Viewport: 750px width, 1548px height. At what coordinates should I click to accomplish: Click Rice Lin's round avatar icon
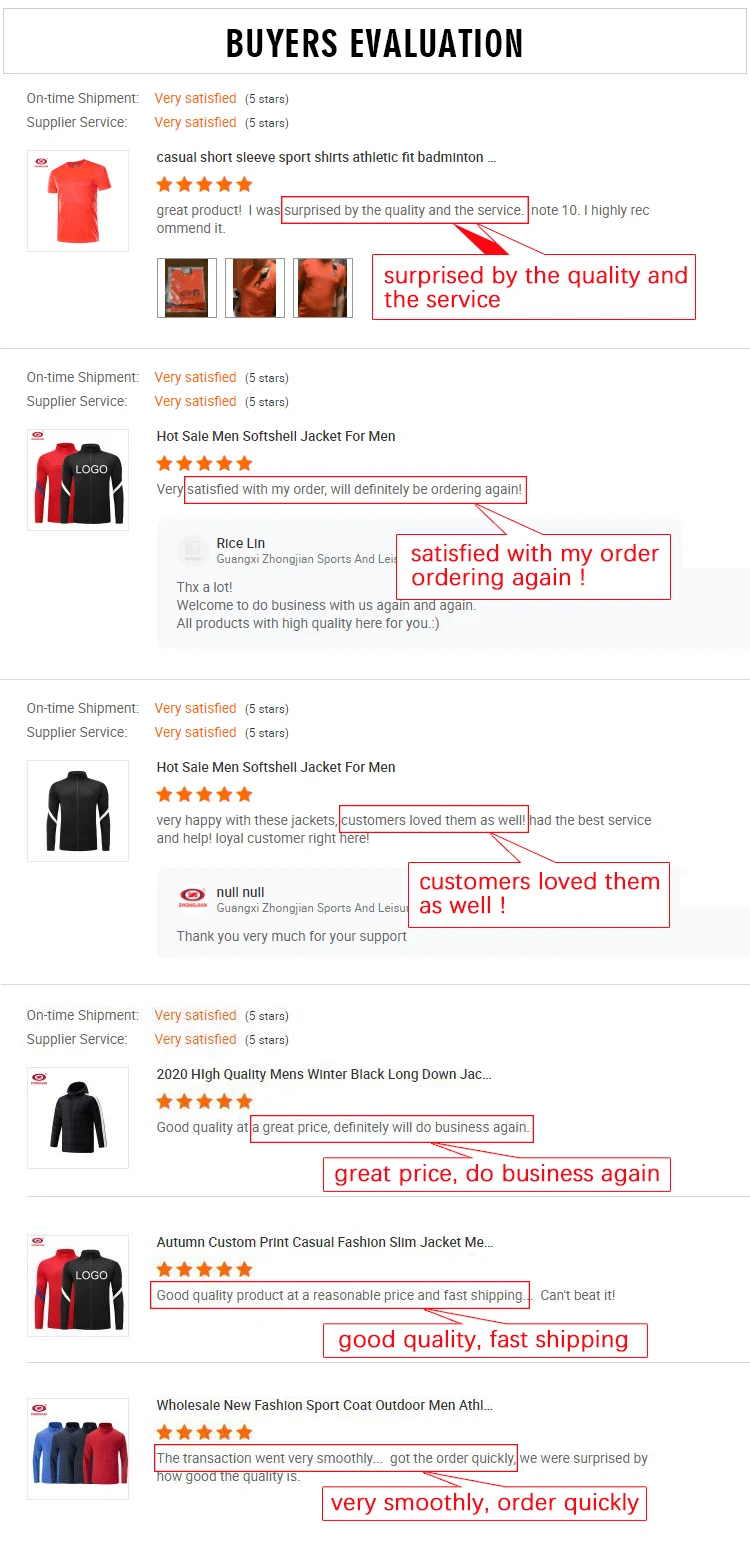point(193,551)
